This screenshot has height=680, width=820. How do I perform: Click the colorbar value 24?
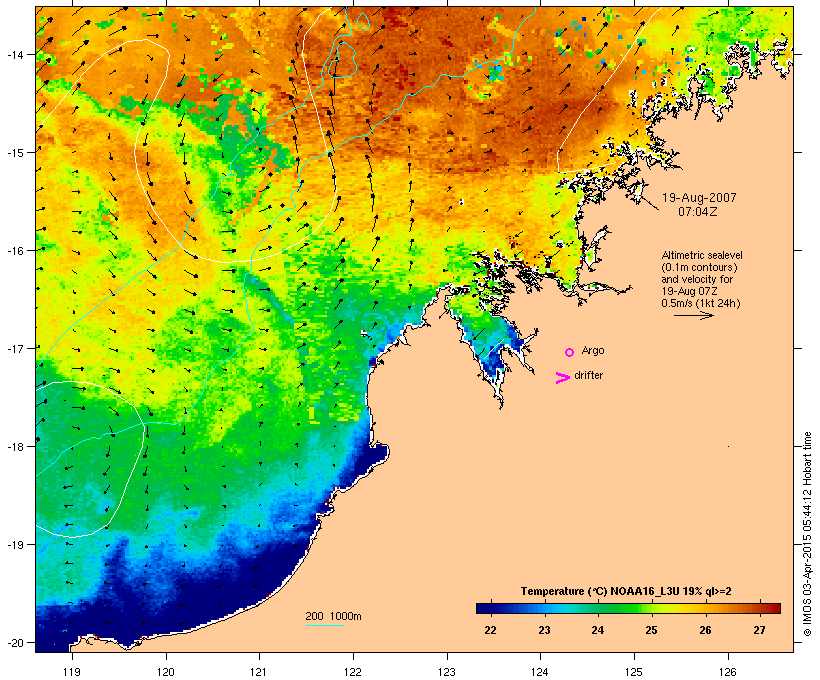click(598, 630)
